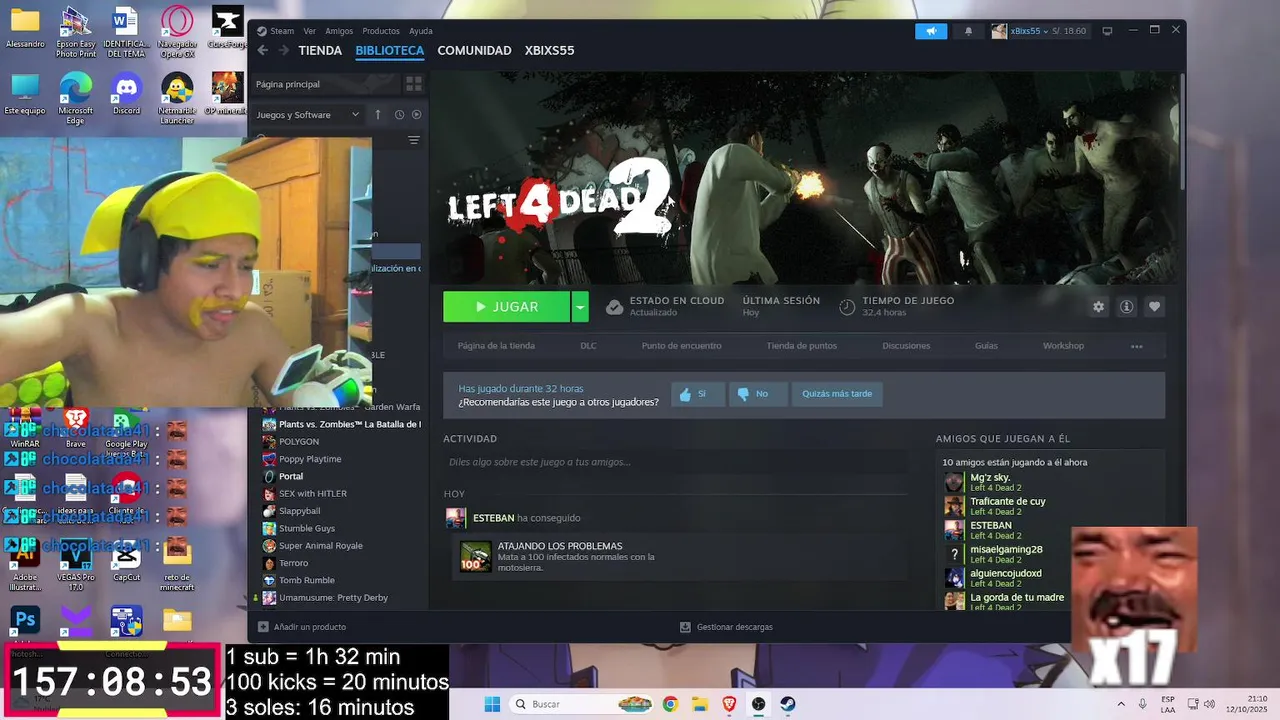Open the Steam notifications bell
Image resolution: width=1280 pixels, height=720 pixels.
point(968,31)
